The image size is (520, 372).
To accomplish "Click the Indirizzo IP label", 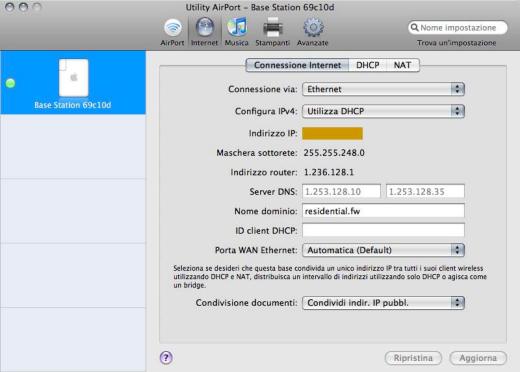I will (x=273, y=133).
